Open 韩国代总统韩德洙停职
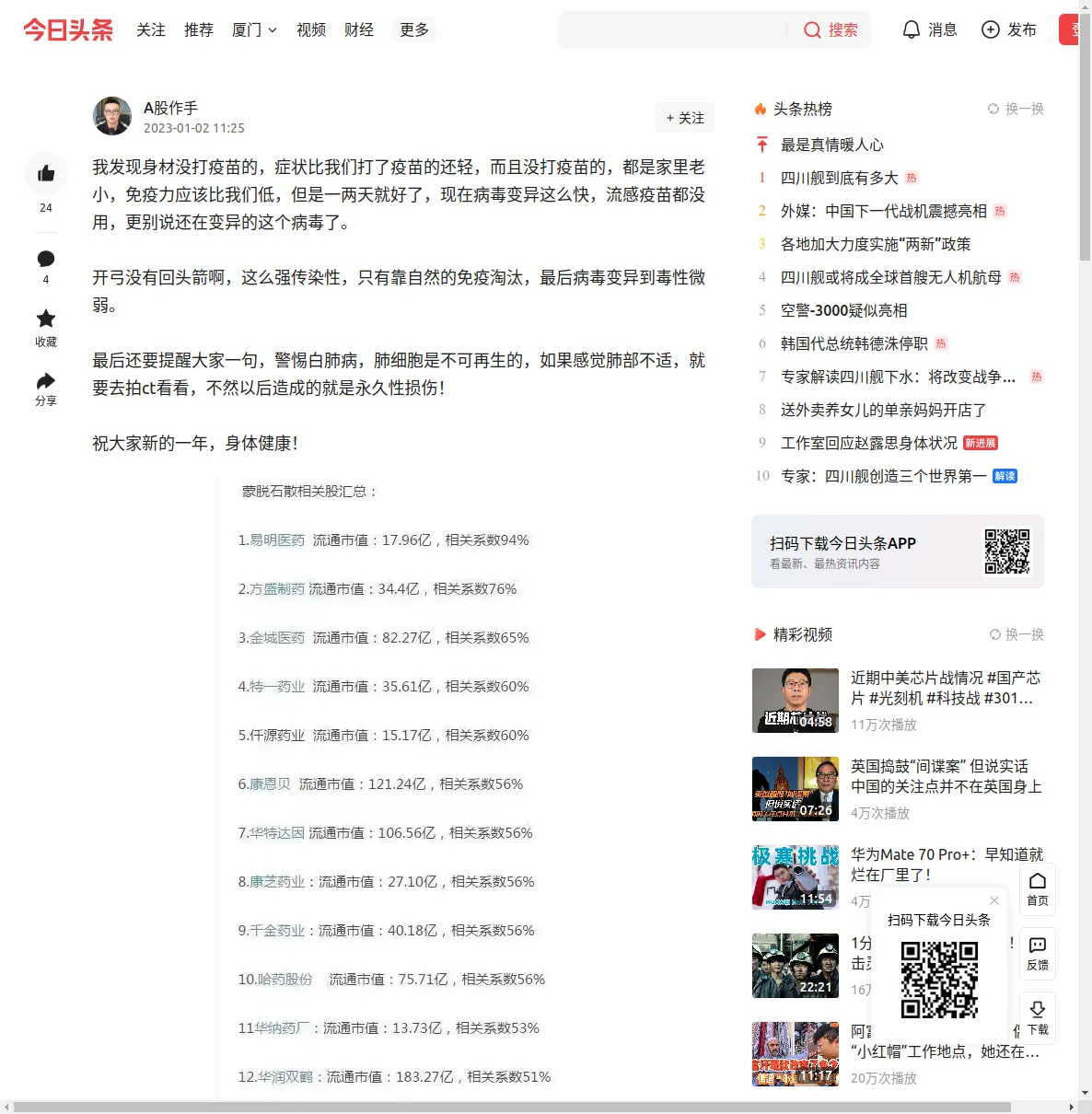Screen dimensions: 1092x1114 pos(854,343)
